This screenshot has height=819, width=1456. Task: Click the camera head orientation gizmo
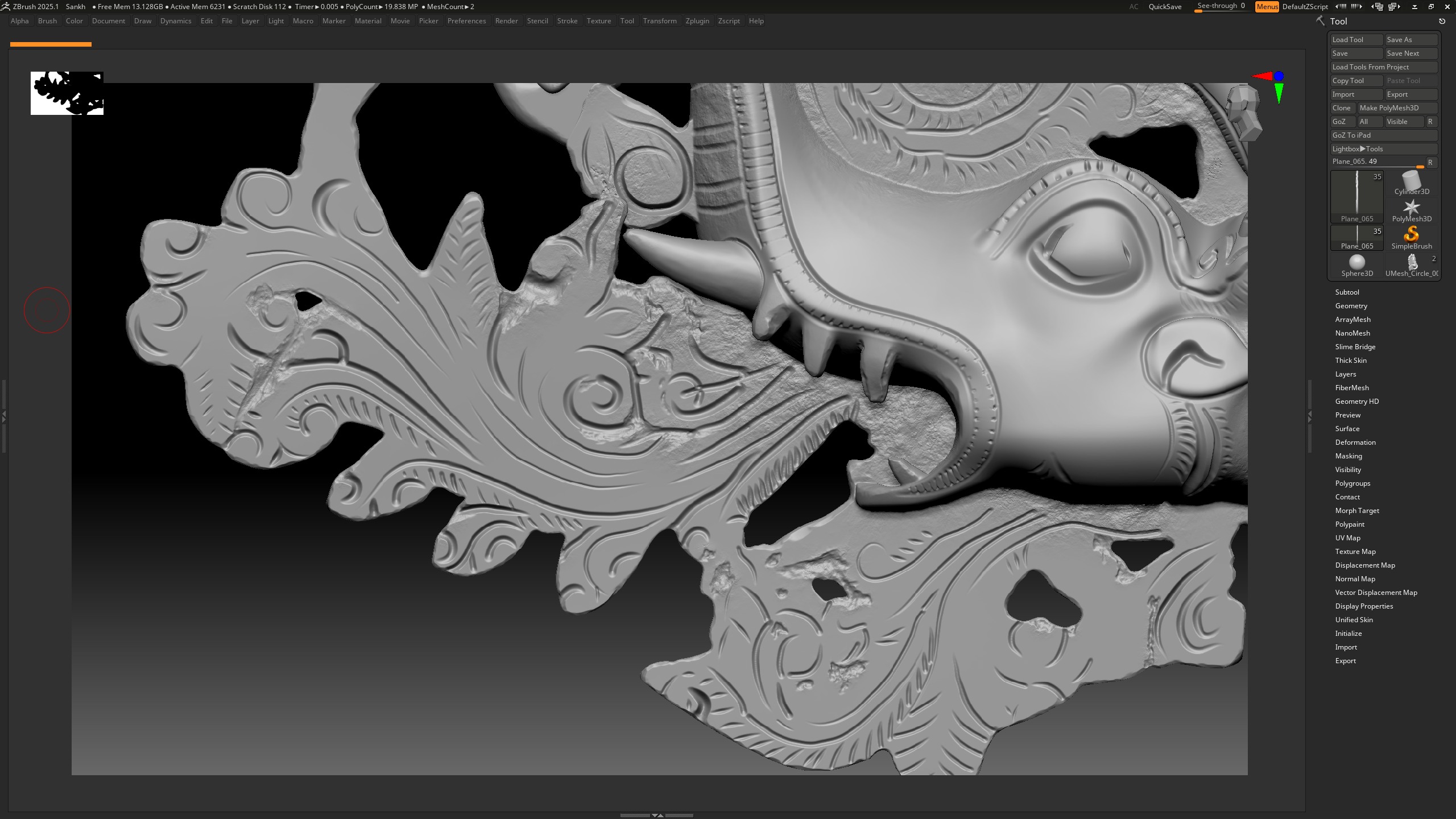coord(1244,113)
